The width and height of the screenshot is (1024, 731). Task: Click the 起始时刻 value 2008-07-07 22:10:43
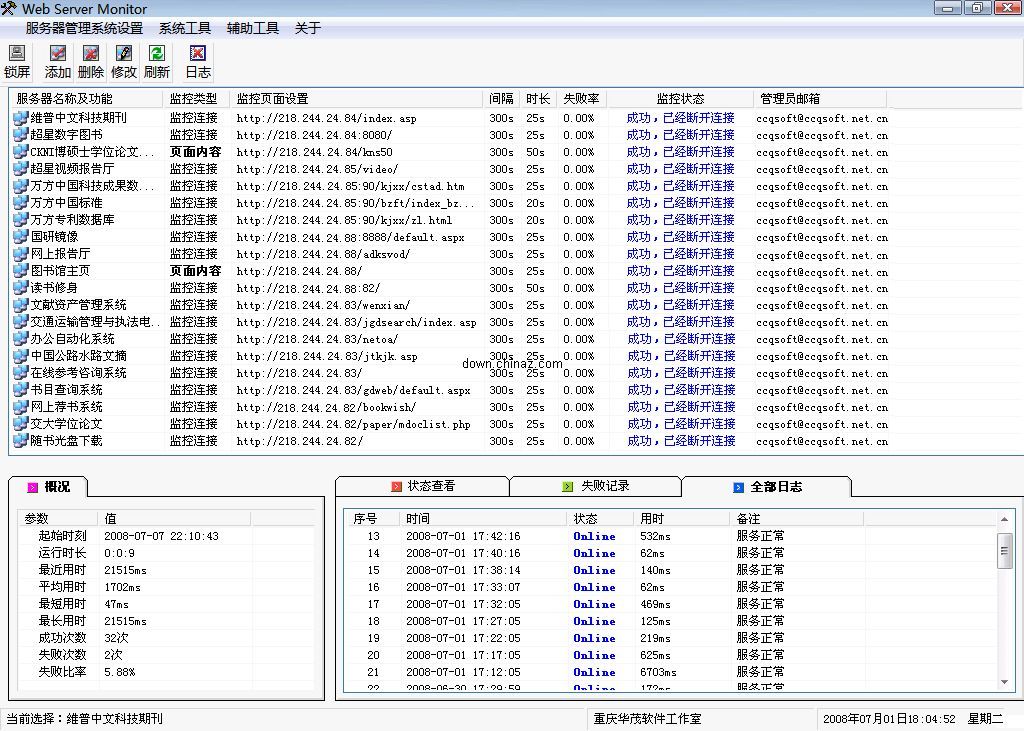[x=161, y=536]
